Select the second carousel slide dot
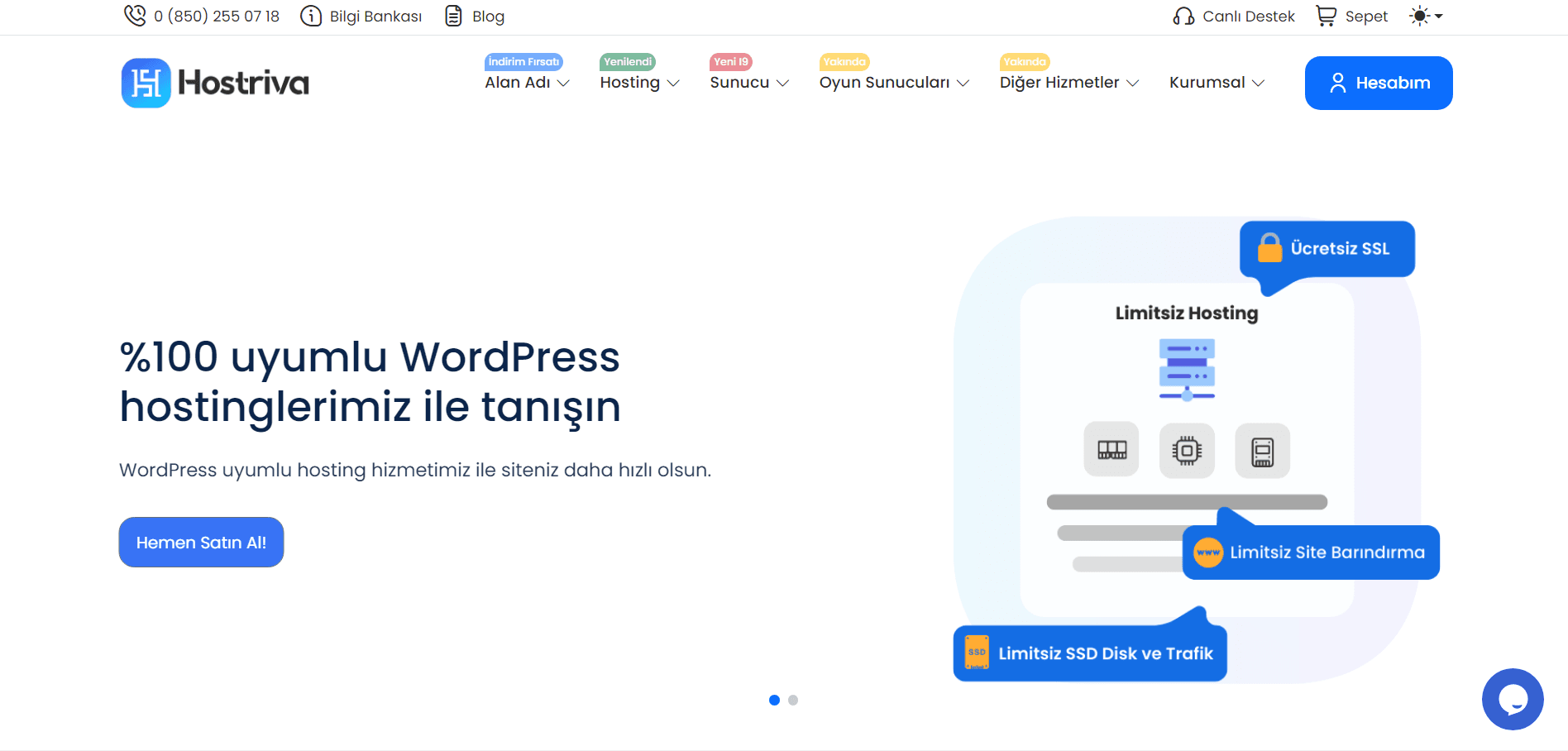 click(793, 700)
